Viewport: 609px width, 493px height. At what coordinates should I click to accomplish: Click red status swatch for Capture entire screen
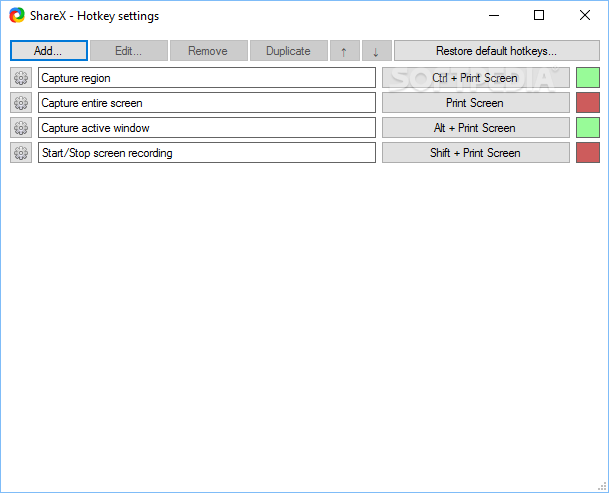pyautogui.click(x=588, y=103)
